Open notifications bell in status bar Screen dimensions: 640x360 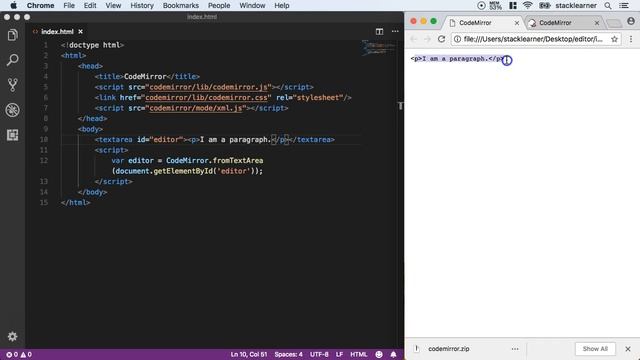[x=393, y=355]
